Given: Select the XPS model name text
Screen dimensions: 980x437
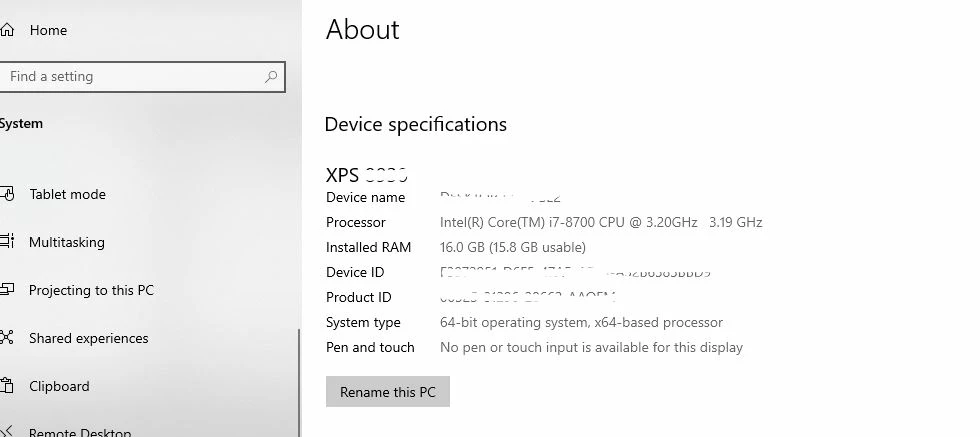Looking at the screenshot, I should 367,174.
